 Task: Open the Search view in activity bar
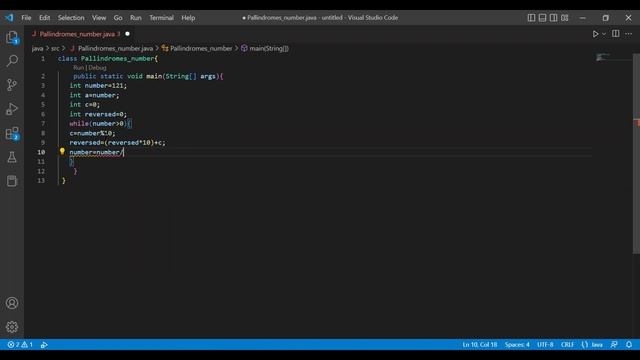(12, 61)
